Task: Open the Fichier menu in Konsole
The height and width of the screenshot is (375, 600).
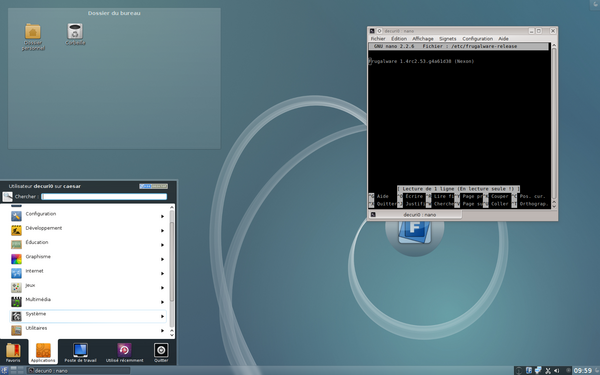Action: pyautogui.click(x=378, y=39)
